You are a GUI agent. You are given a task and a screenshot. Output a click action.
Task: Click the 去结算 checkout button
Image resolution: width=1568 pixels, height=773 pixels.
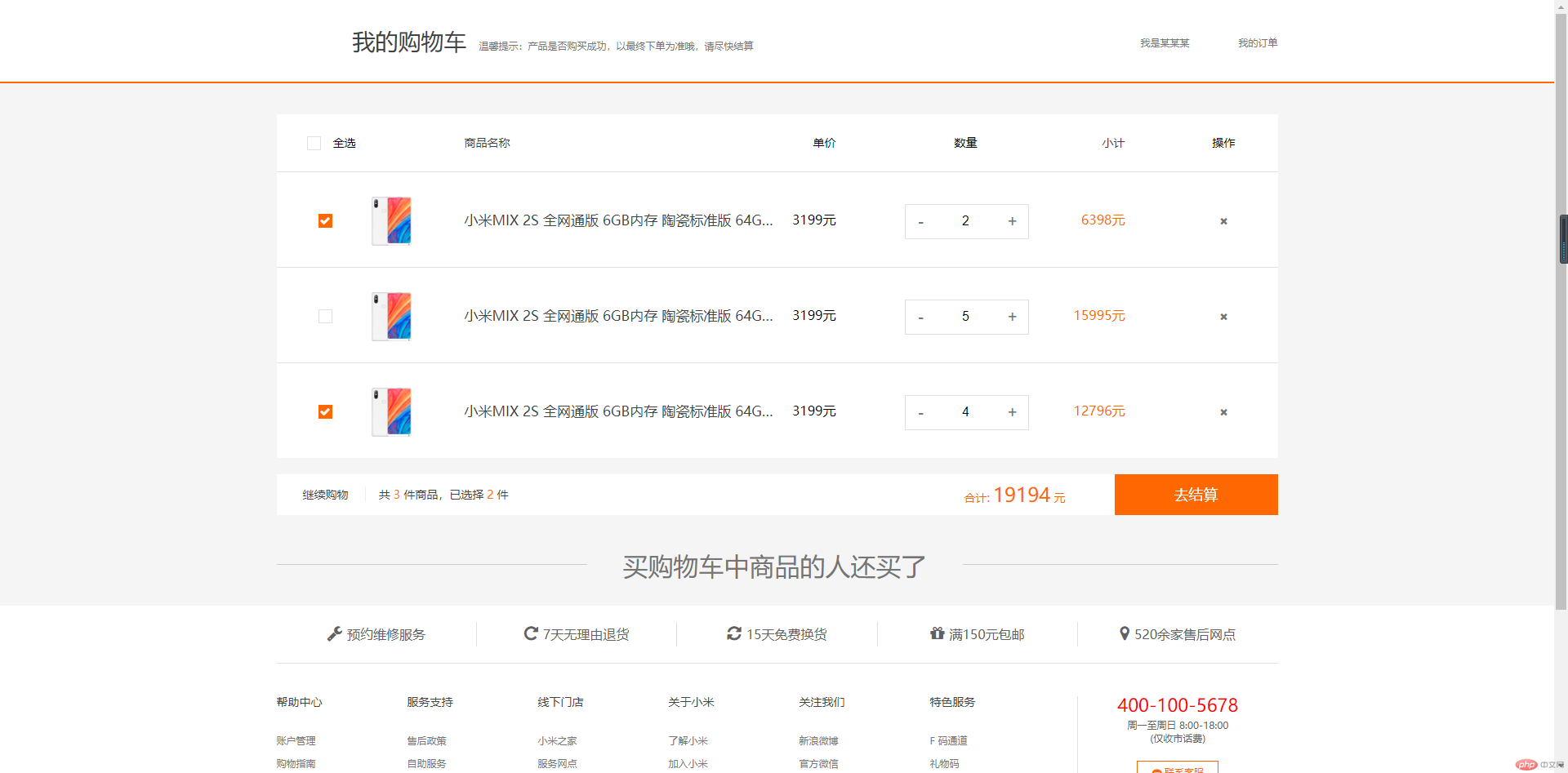1196,495
